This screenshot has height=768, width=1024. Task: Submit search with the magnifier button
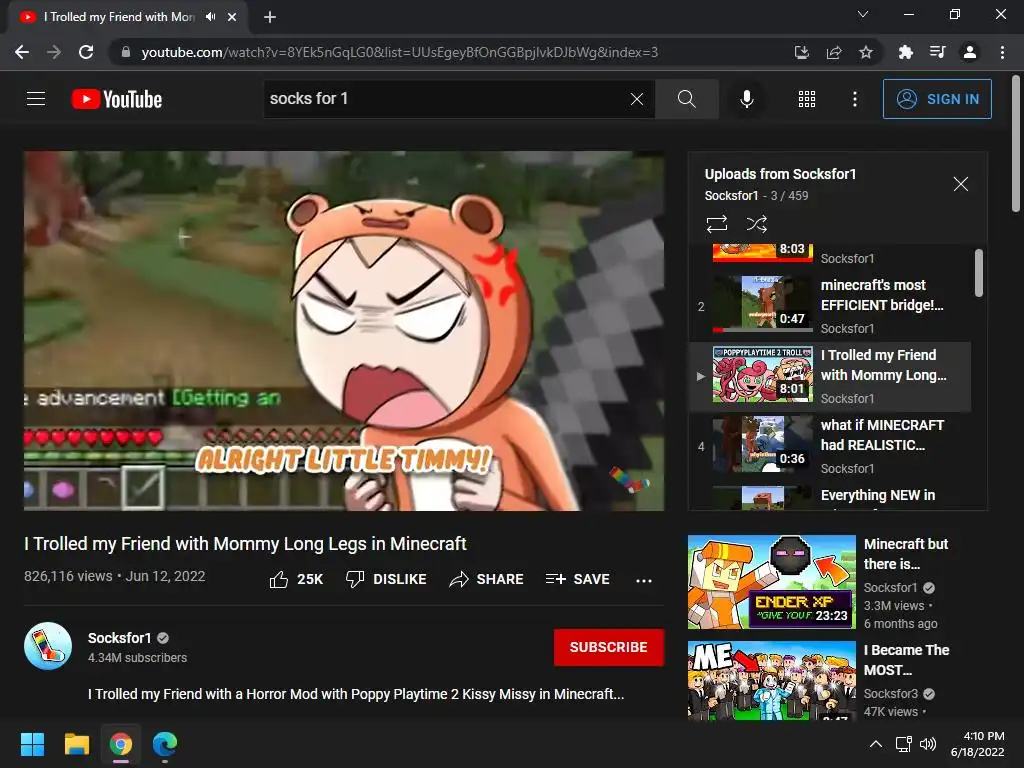point(686,99)
